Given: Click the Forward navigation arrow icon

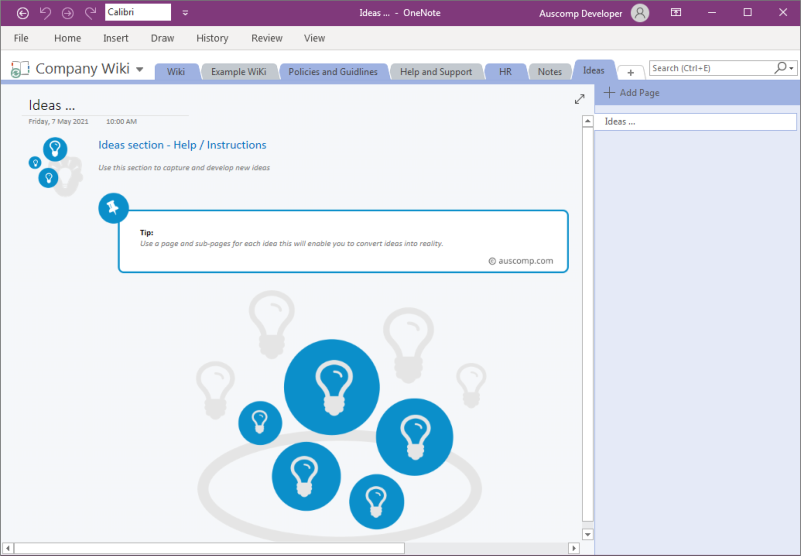Looking at the screenshot, I should [x=67, y=13].
